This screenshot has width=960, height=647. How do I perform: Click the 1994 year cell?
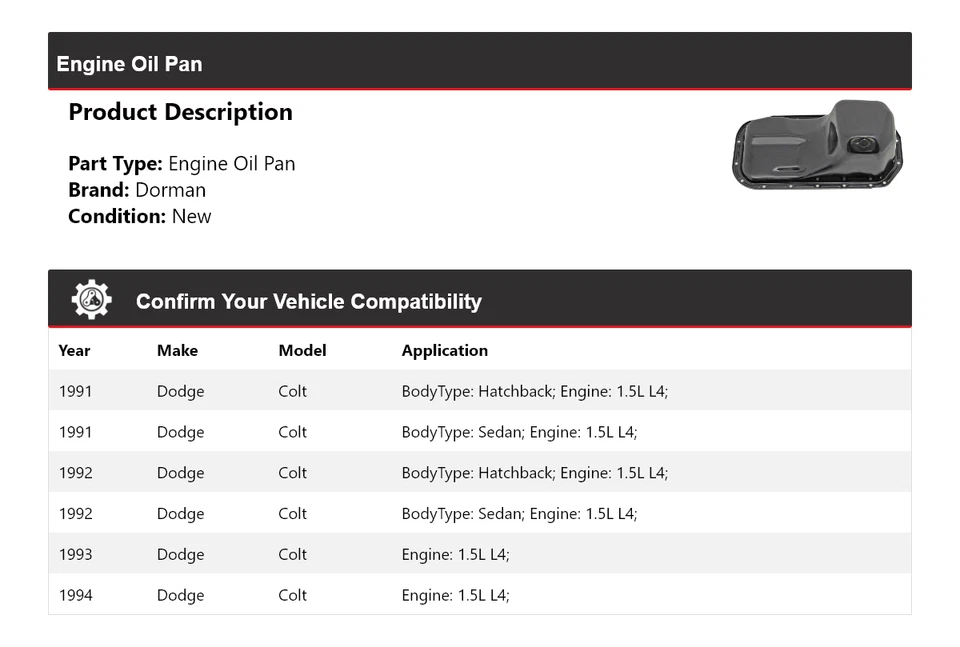(75, 596)
